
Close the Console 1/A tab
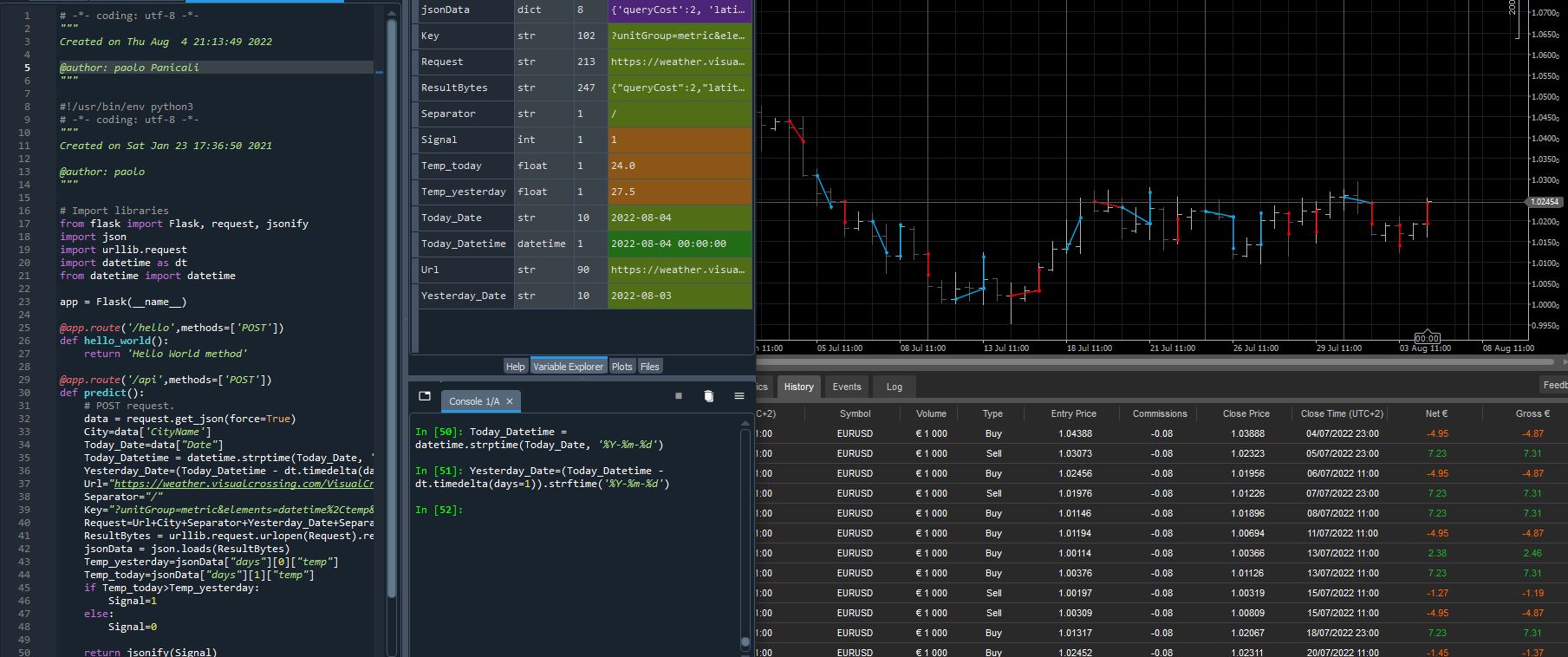tap(510, 401)
